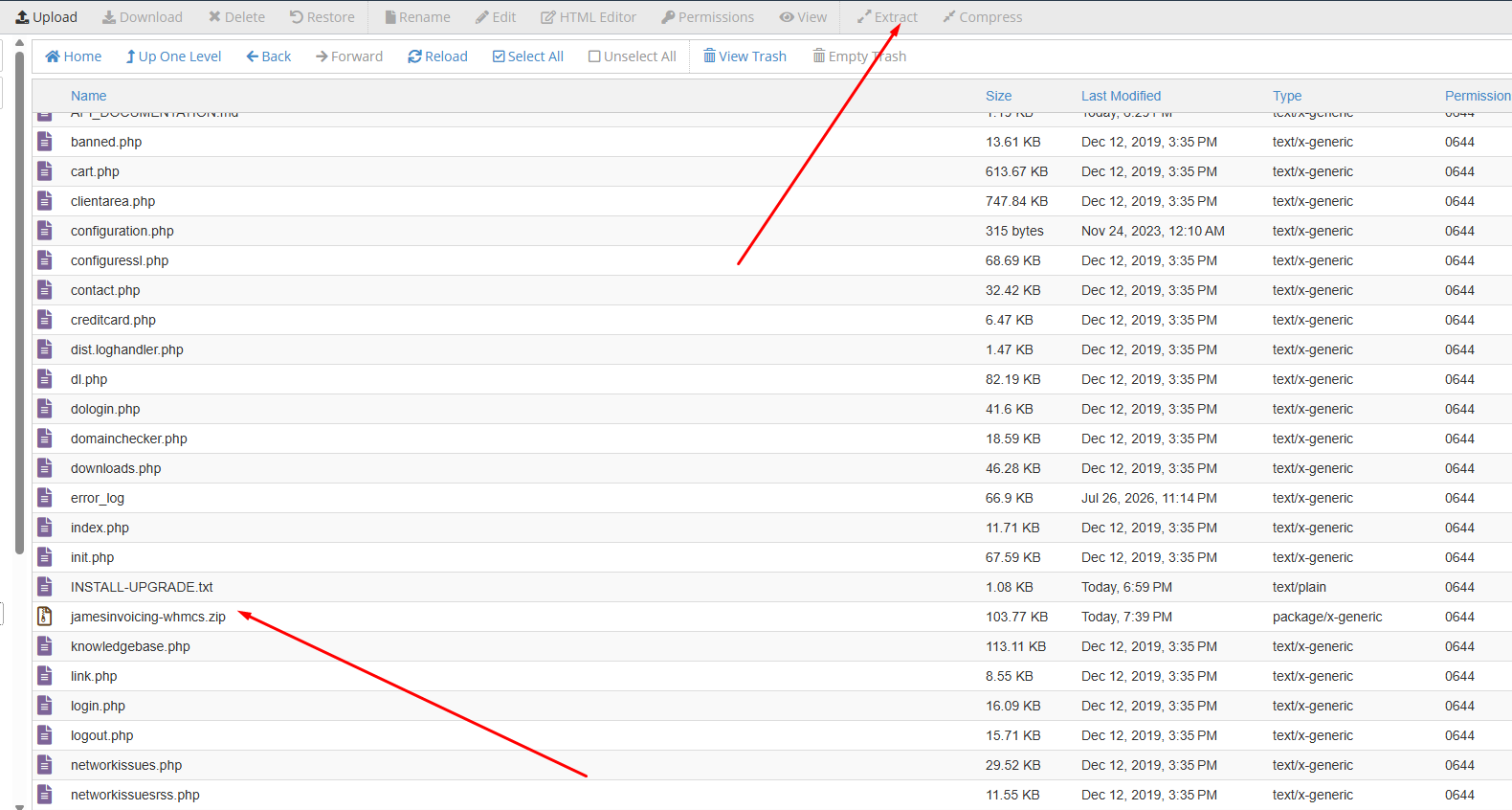
Task: Open the Edit tool
Action: 496,17
